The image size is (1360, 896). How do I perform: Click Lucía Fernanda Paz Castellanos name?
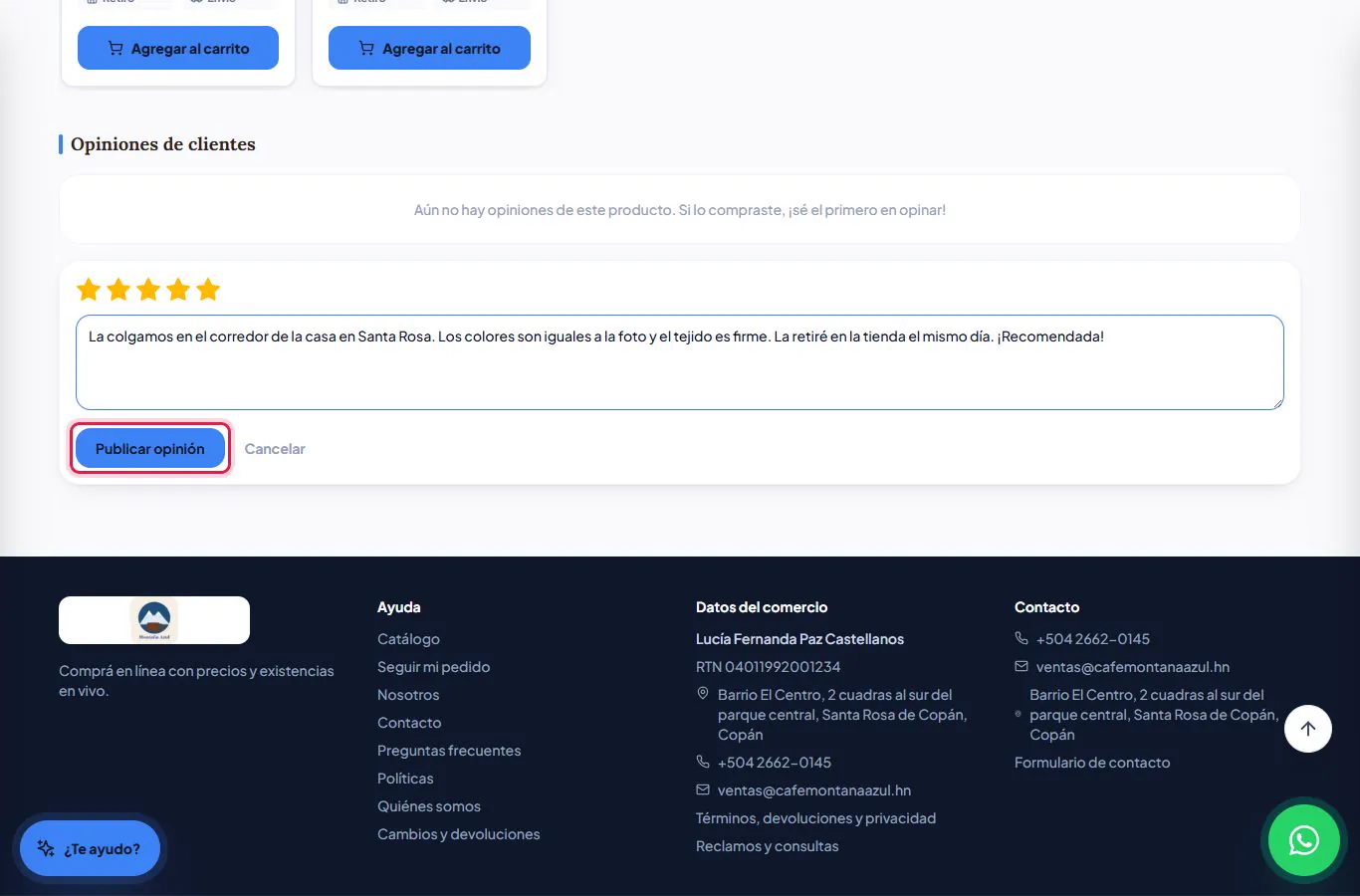click(799, 639)
